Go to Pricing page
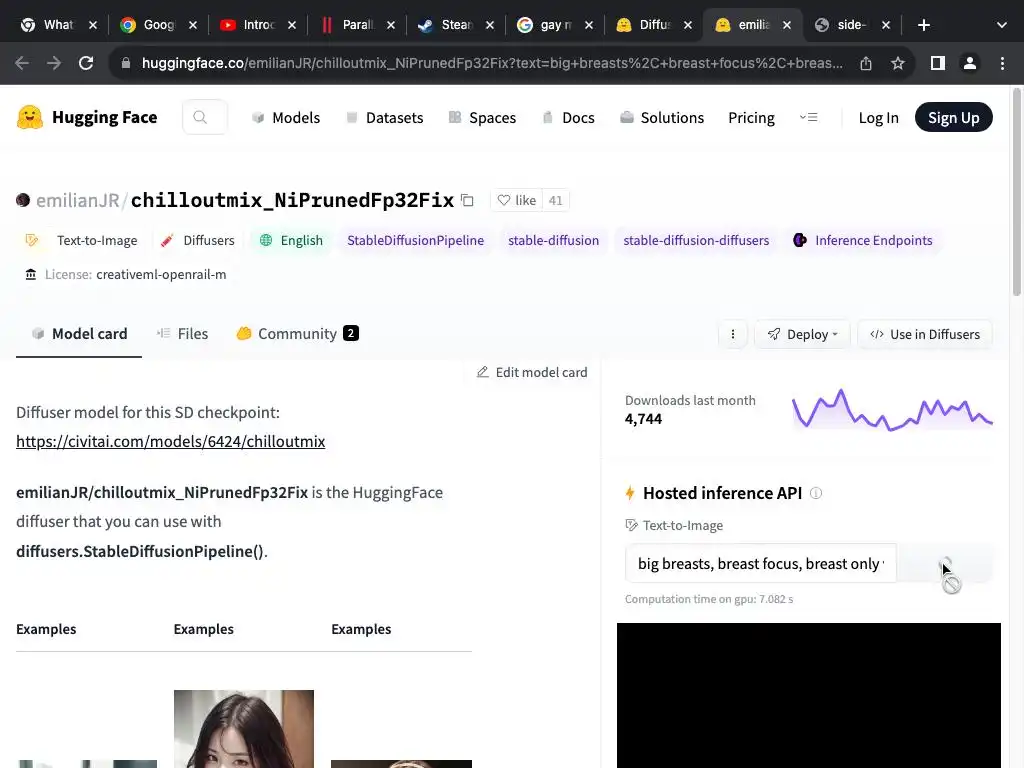The height and width of the screenshot is (768, 1024). [751, 118]
